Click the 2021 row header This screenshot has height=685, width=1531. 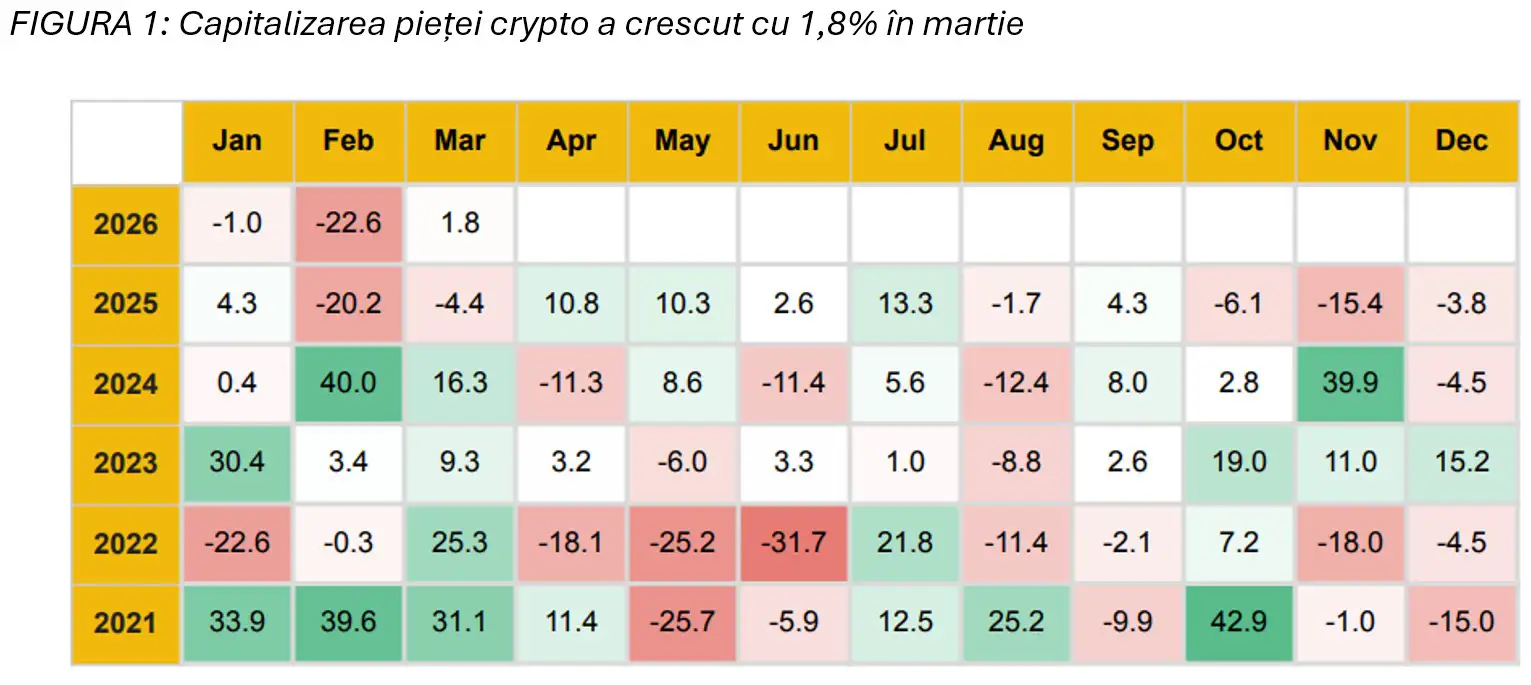point(126,624)
